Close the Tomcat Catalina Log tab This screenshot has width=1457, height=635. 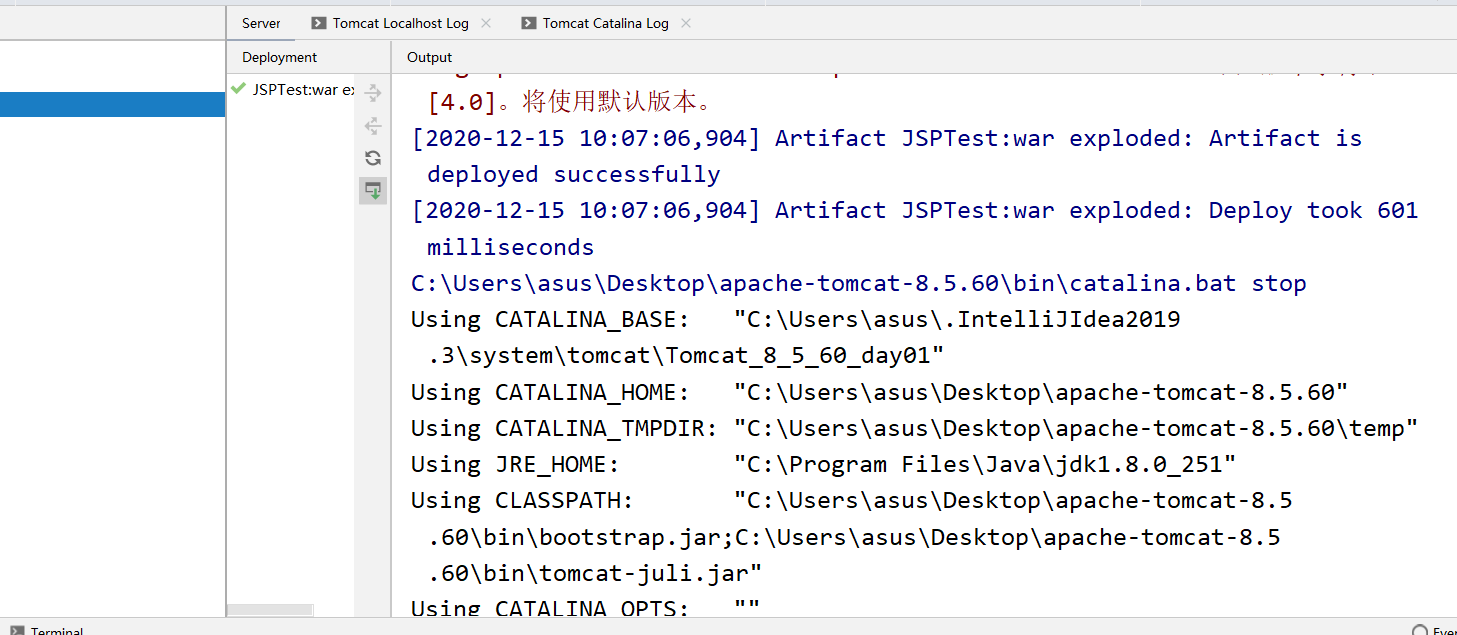coord(686,23)
